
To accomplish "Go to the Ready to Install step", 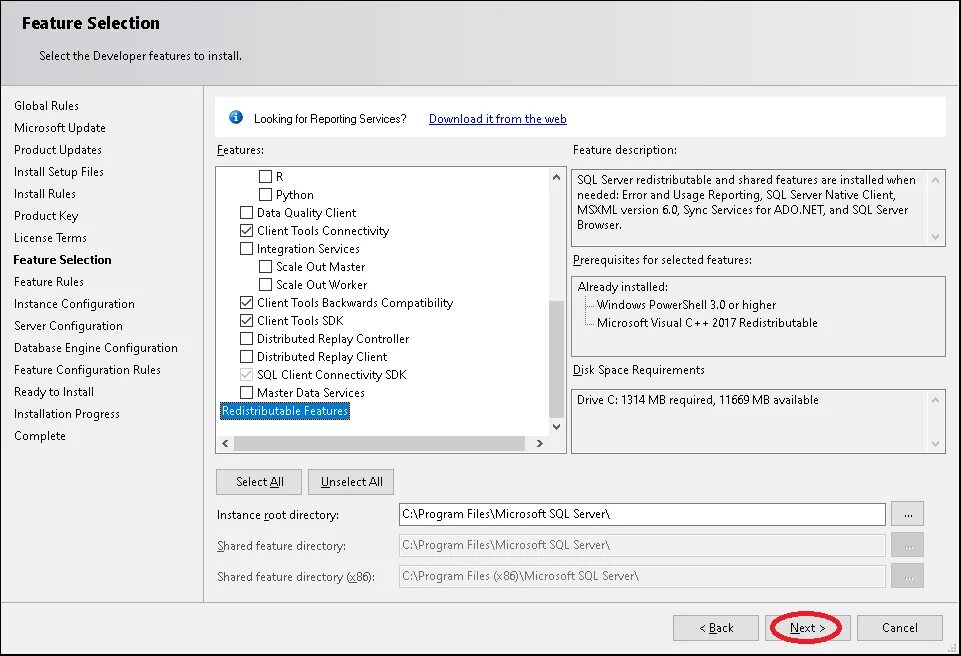I will point(54,392).
